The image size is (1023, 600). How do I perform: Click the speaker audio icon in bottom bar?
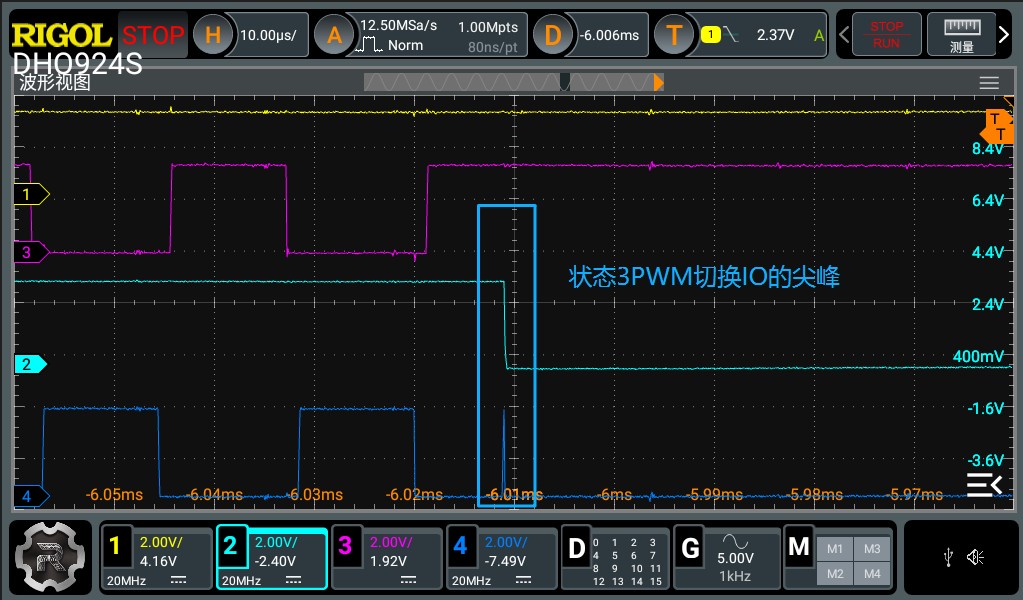coord(975,556)
